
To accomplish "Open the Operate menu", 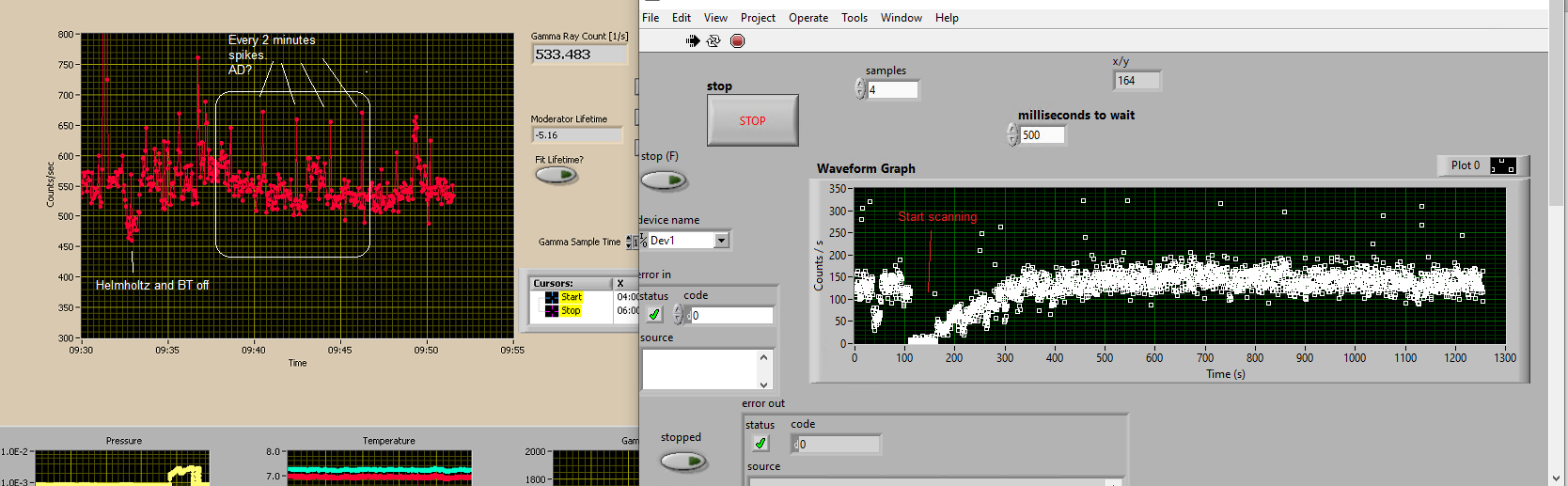I will click(x=808, y=18).
